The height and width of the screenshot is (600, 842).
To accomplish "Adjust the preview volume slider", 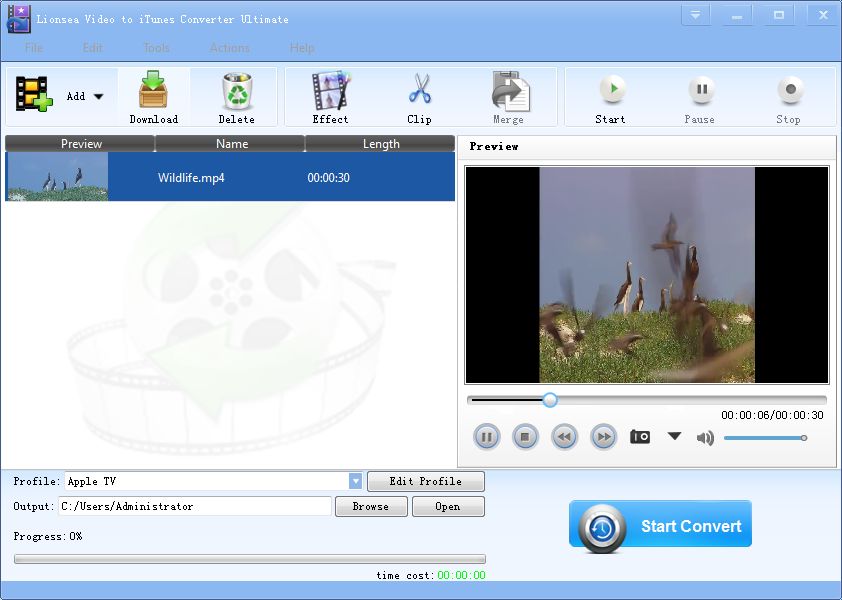I will pos(764,438).
